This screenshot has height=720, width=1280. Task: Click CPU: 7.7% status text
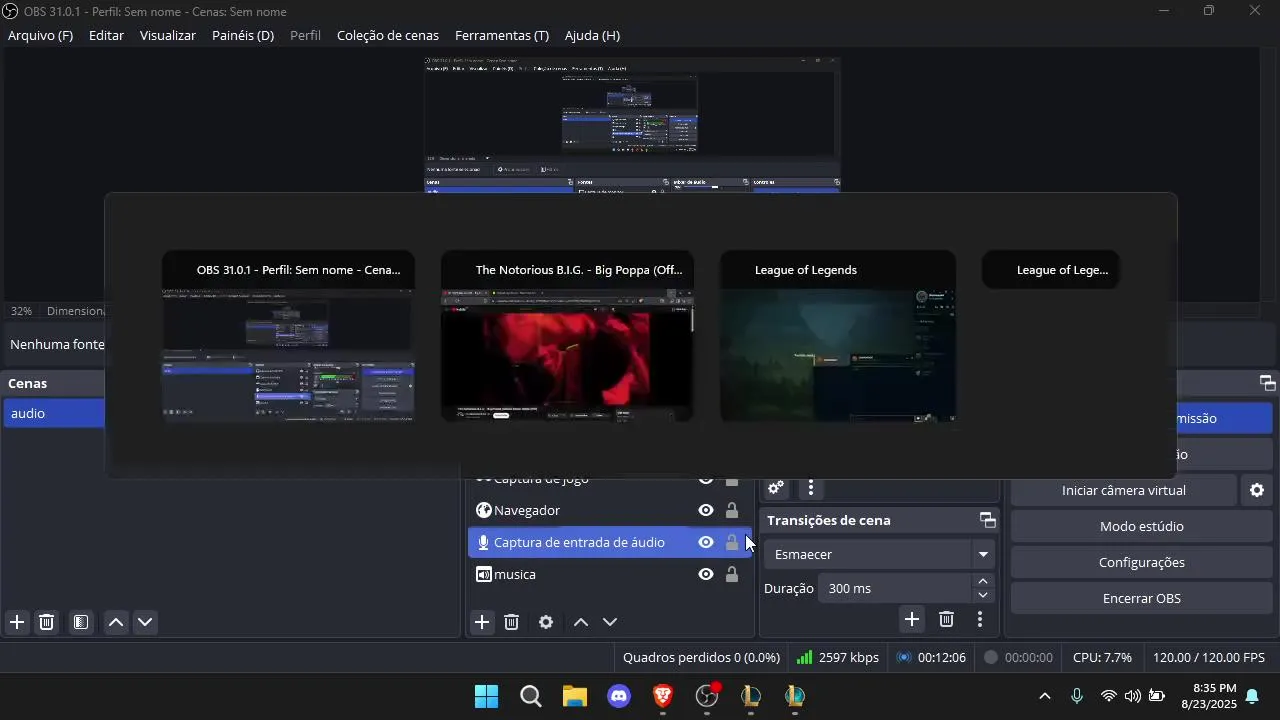coord(1102,657)
